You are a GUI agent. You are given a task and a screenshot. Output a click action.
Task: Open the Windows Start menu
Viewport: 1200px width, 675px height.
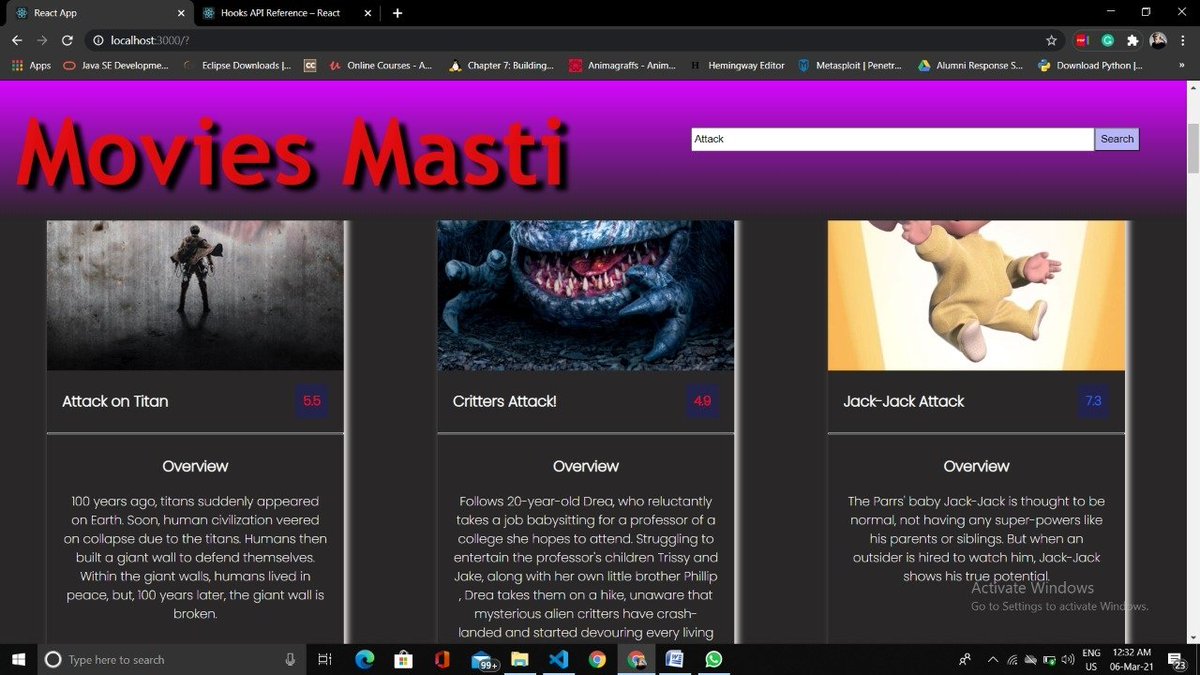click(x=19, y=659)
